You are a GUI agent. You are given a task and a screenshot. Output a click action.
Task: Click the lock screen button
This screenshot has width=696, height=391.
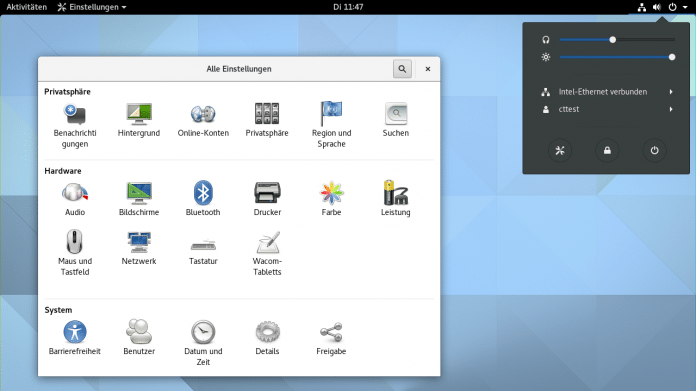coord(607,150)
